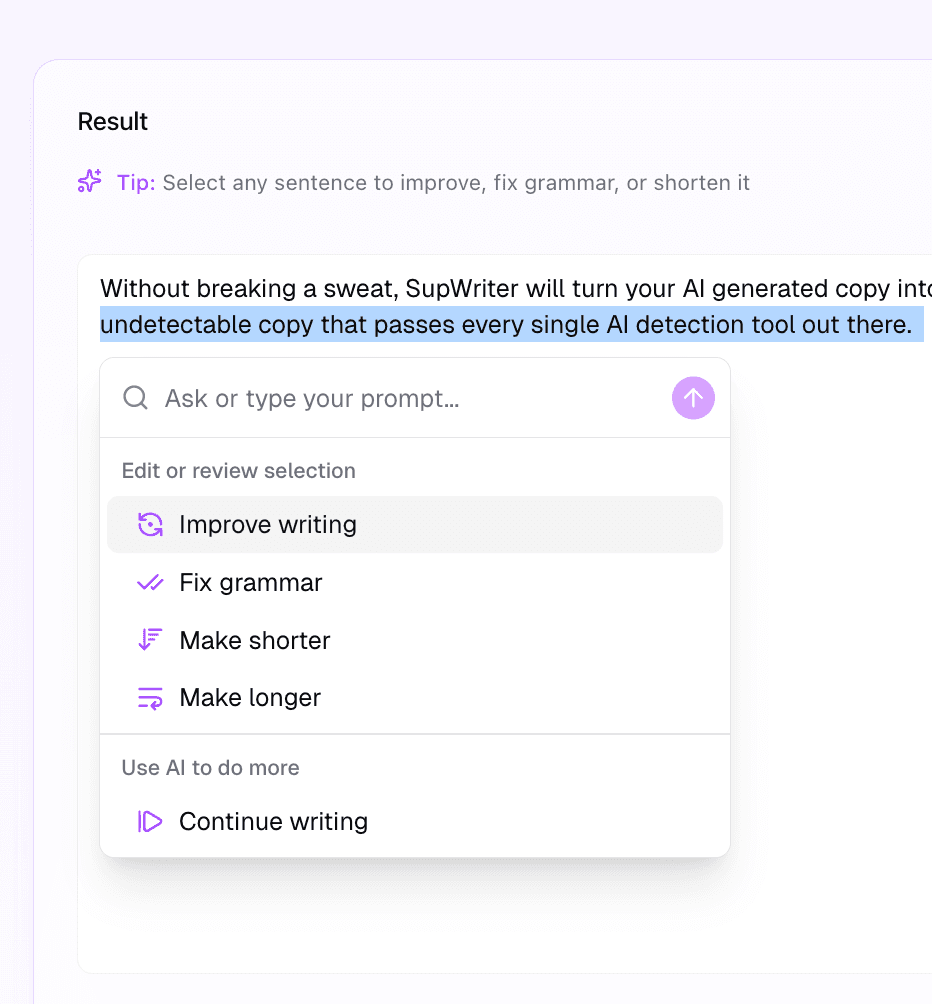
Task: Select Make shorter option
Action: pyautogui.click(x=254, y=640)
